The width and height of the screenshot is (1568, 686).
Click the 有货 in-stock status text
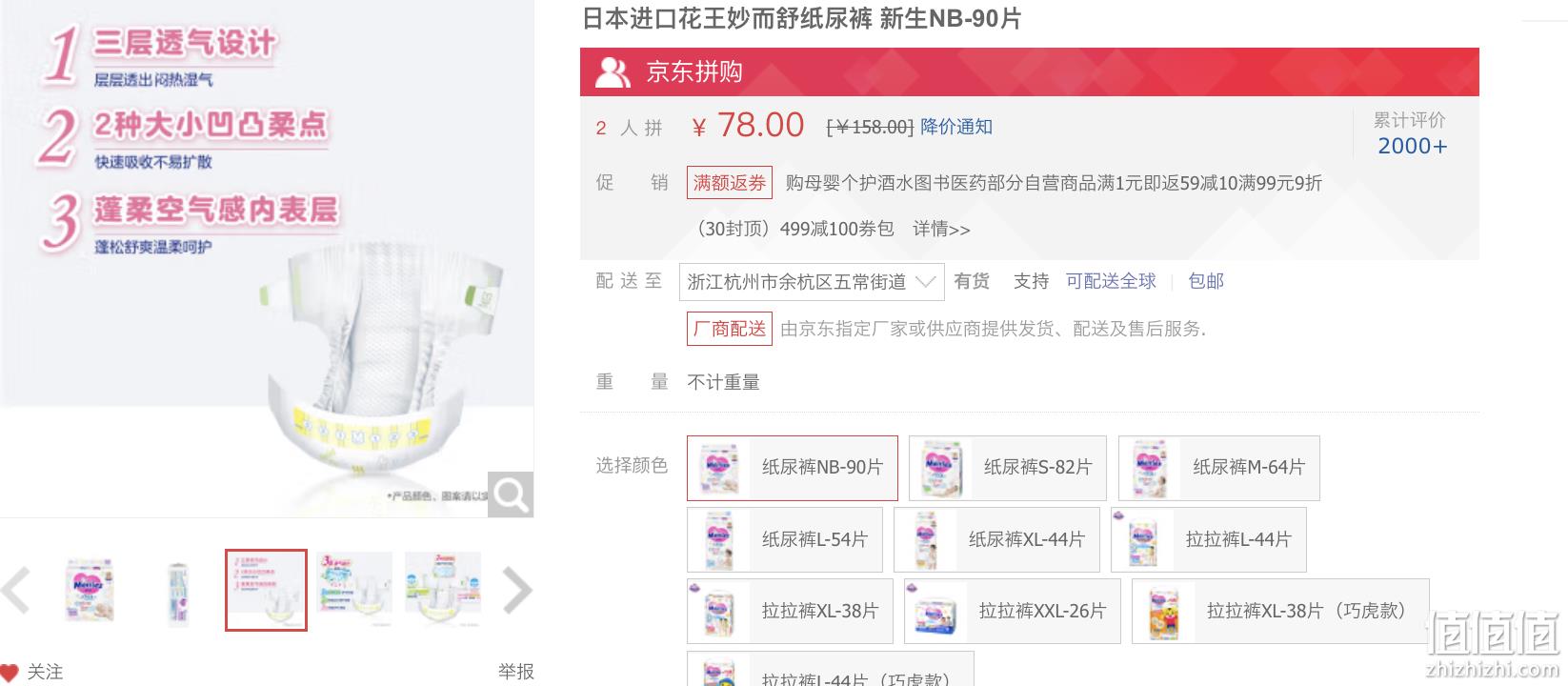(972, 281)
